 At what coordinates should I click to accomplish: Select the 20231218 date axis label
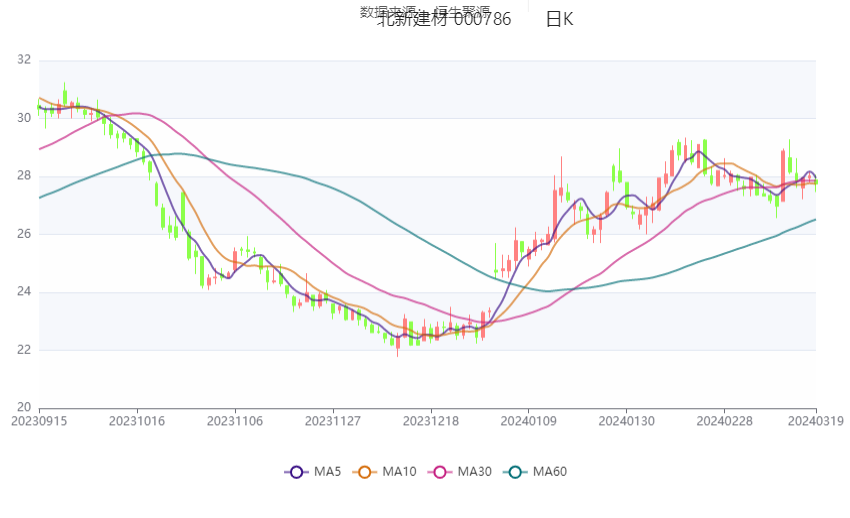click(x=431, y=421)
